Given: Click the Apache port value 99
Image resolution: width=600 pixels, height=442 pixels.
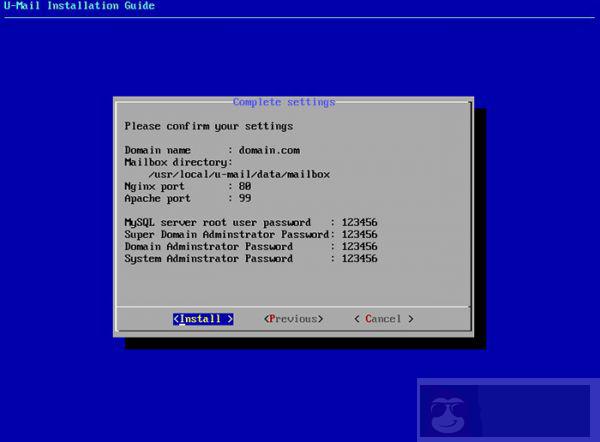Looking at the screenshot, I should (x=245, y=198).
